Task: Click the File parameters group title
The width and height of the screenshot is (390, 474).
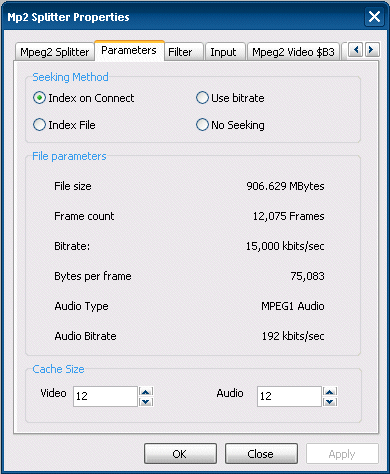Action: tap(69, 156)
